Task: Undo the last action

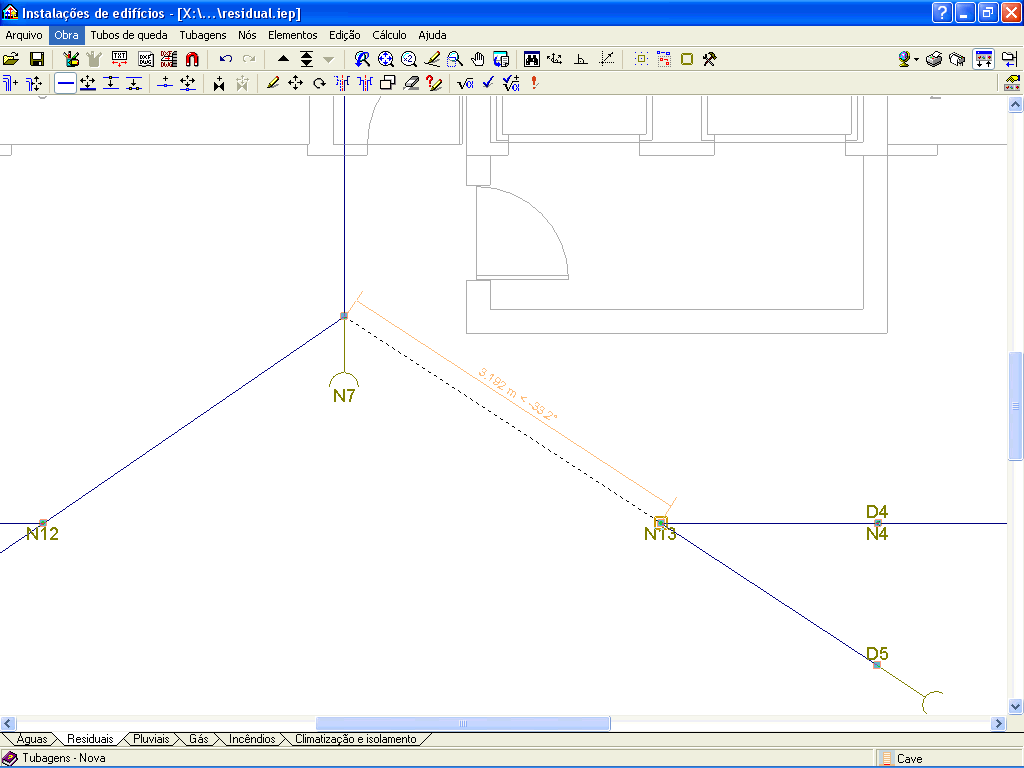Action: [x=226, y=59]
